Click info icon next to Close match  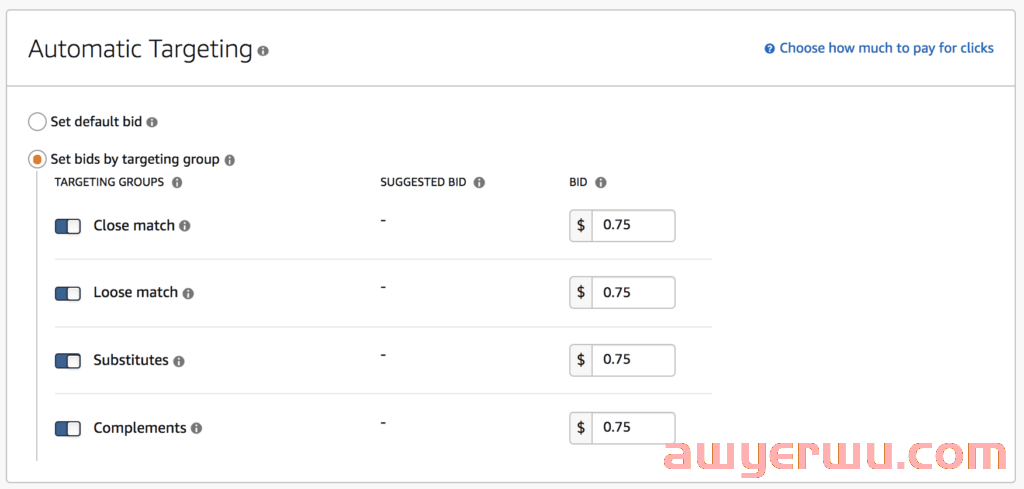[x=185, y=226]
